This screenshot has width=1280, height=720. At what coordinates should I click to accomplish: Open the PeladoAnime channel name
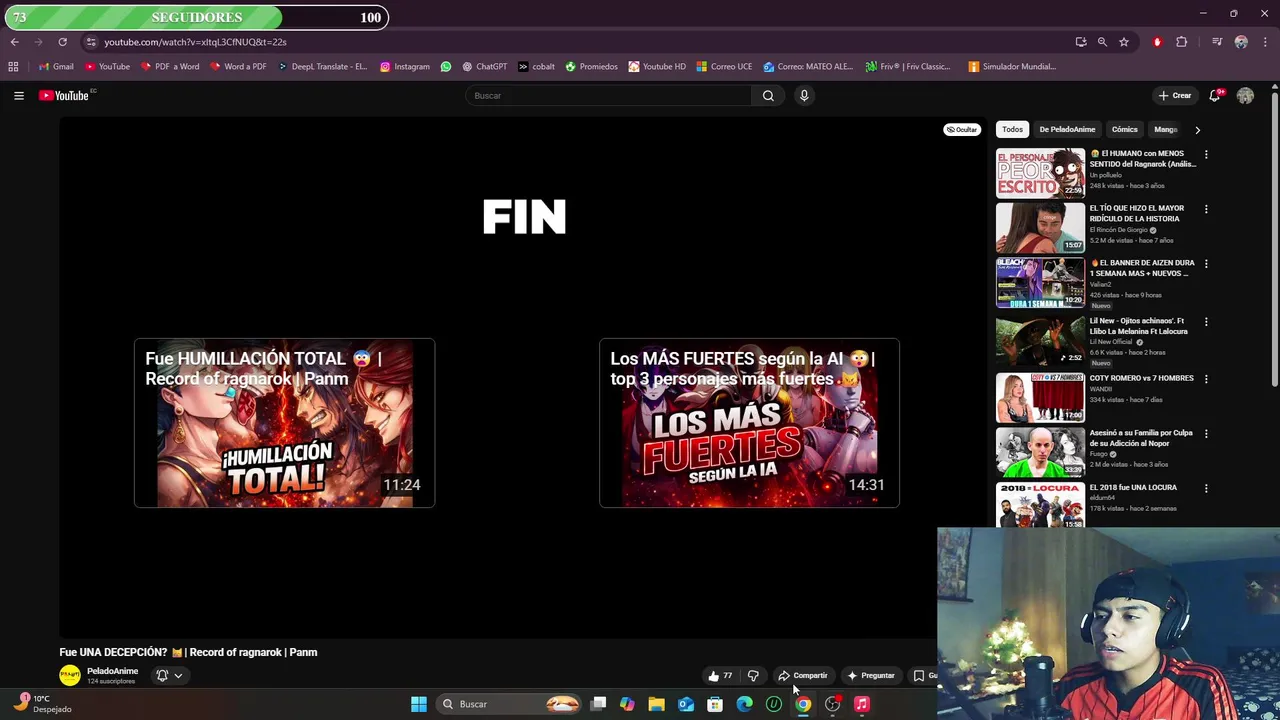tap(112, 671)
